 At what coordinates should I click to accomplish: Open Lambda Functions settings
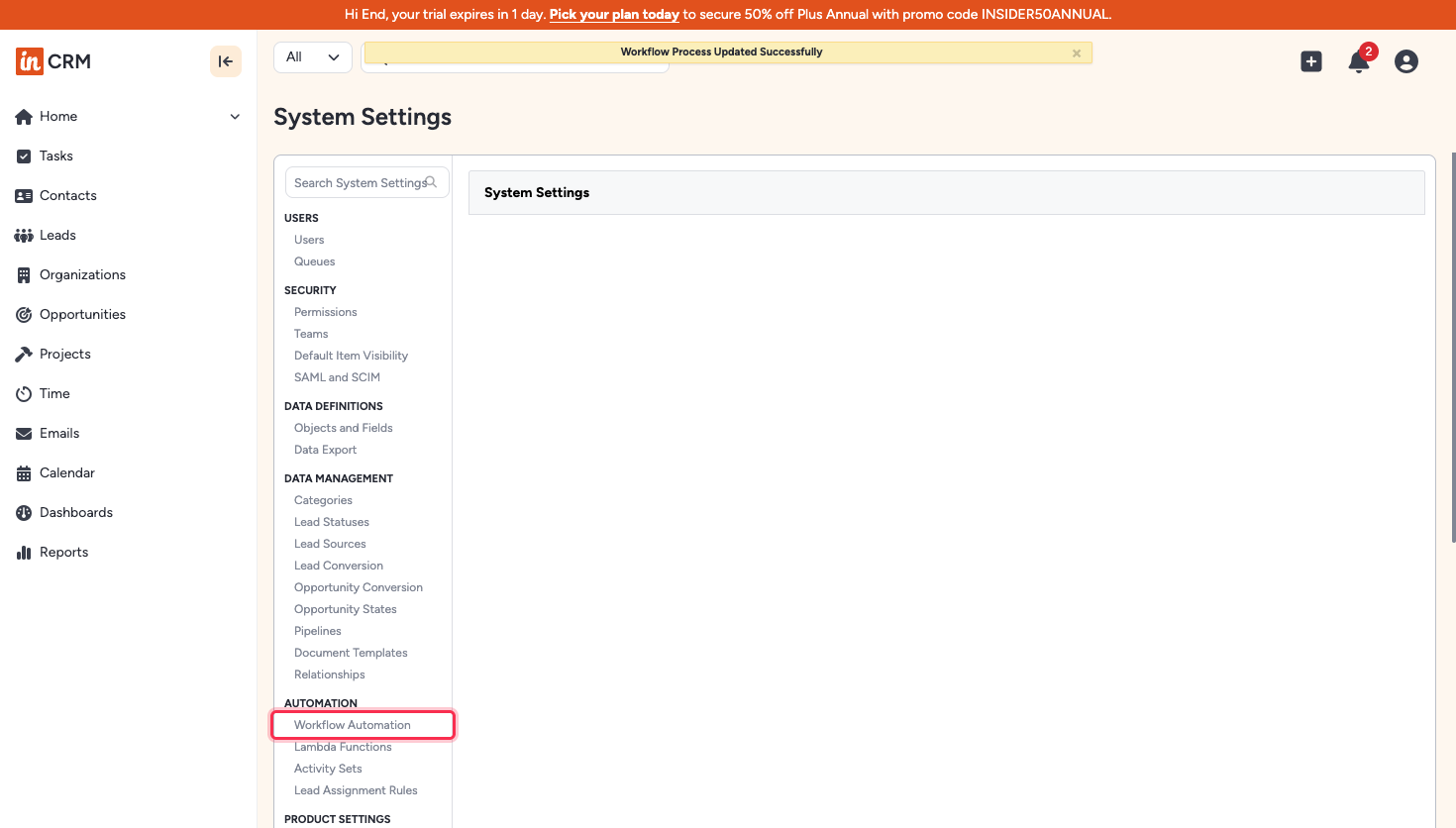click(x=343, y=747)
